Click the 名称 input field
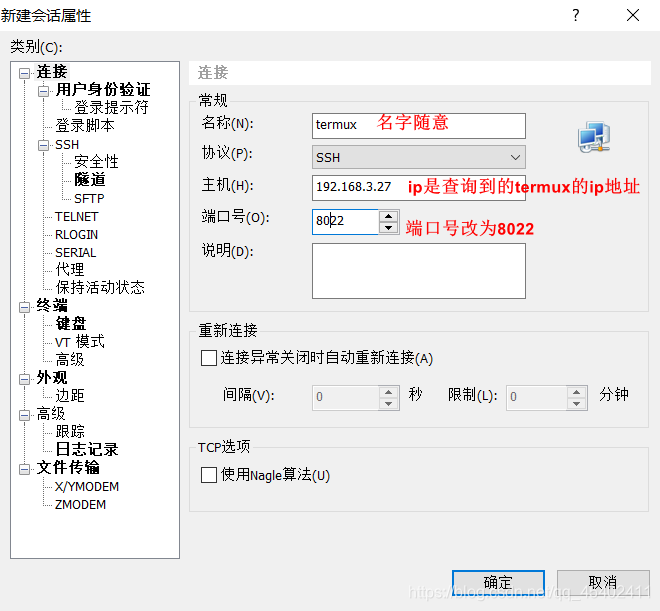The height and width of the screenshot is (611, 660). click(418, 125)
